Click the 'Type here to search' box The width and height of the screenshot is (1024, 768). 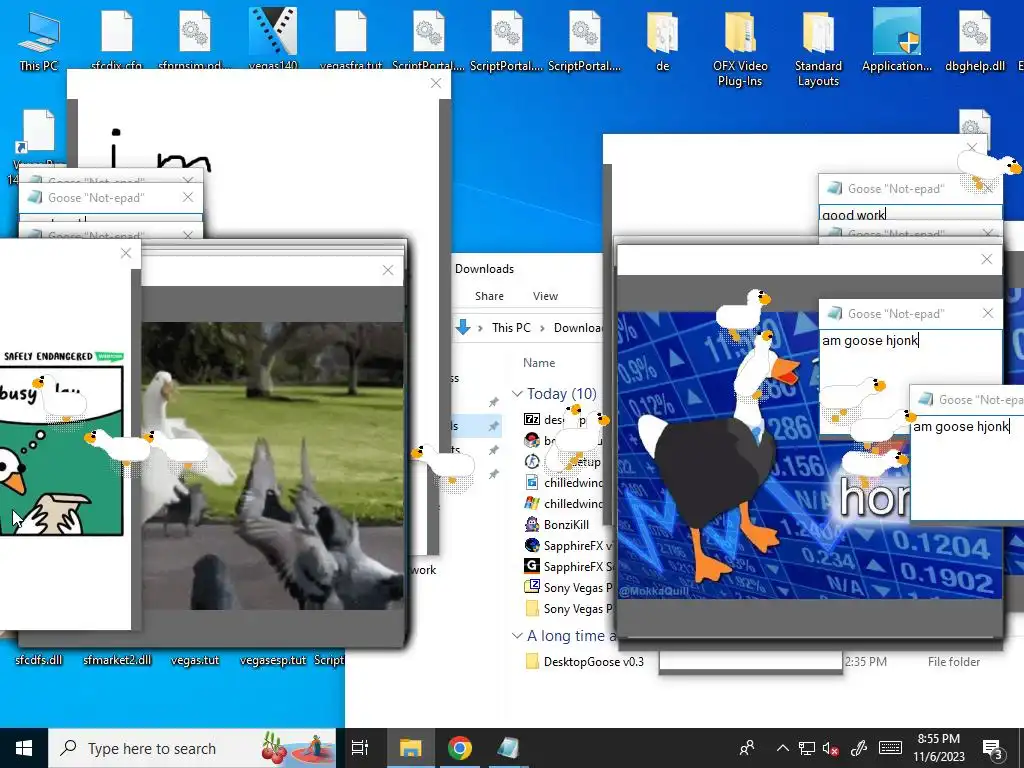(192, 748)
